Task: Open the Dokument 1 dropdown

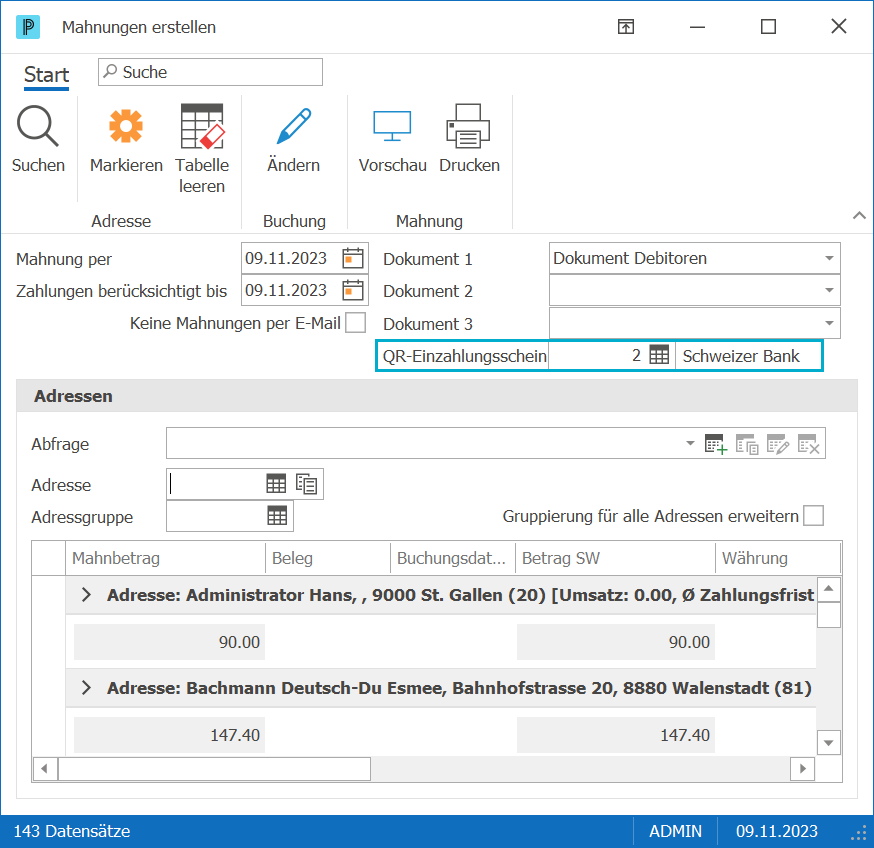Action: pos(829,258)
